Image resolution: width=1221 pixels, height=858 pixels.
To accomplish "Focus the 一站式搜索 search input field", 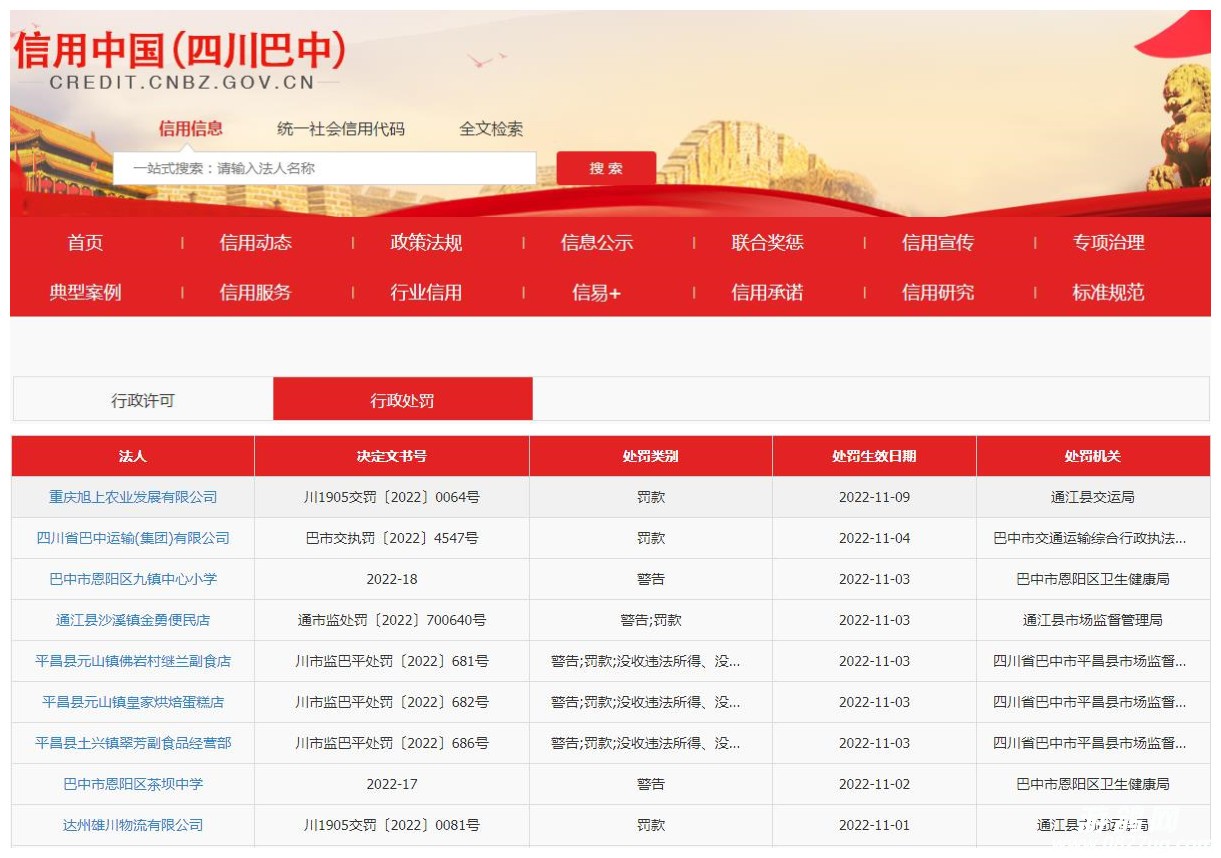I will click(325, 168).
